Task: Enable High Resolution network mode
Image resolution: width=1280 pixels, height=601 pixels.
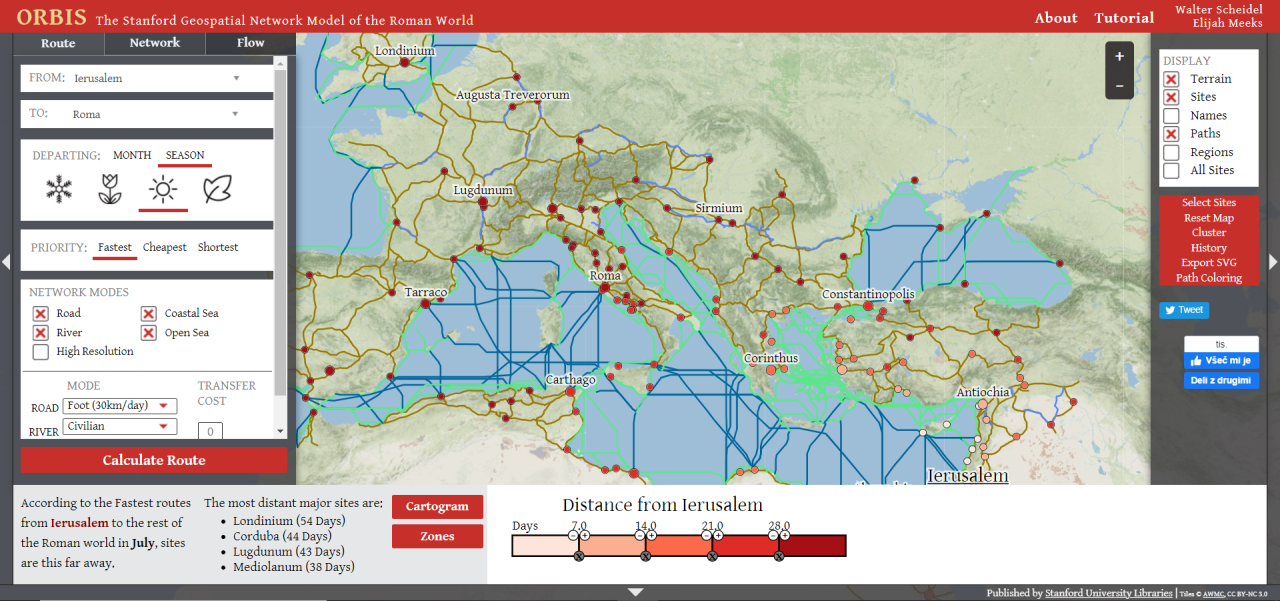Action: point(41,352)
